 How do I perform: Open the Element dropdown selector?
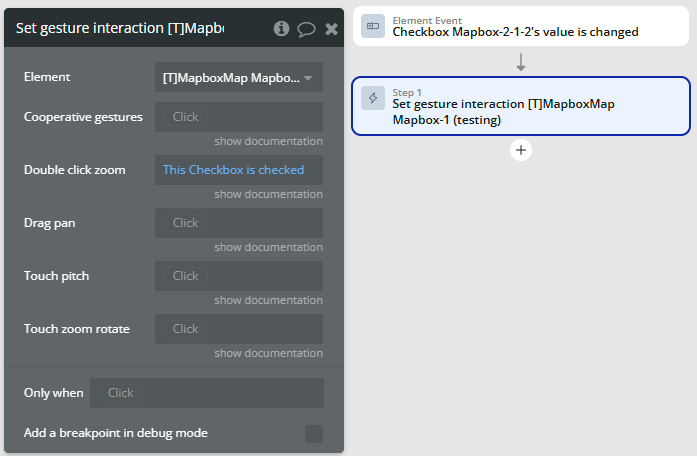[x=239, y=77]
